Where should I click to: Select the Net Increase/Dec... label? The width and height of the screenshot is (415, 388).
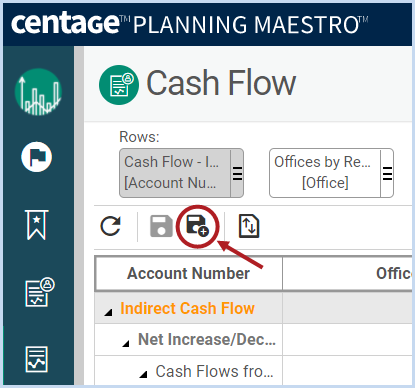tap(207, 339)
